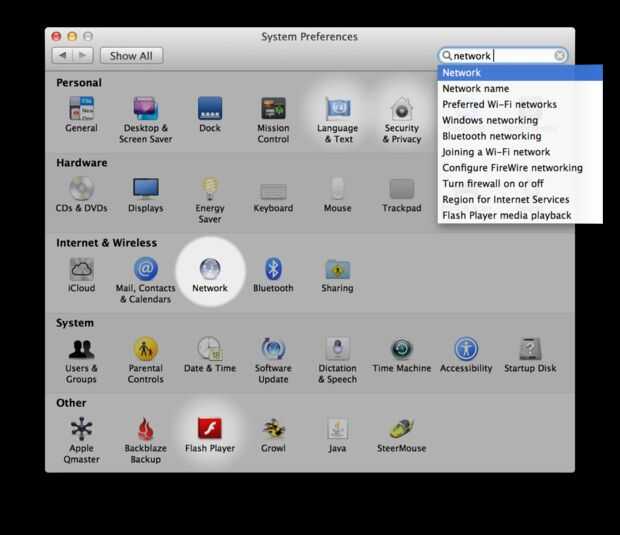
Task: Select 'Turn firewall on or off' suggestion
Action: (x=520, y=183)
